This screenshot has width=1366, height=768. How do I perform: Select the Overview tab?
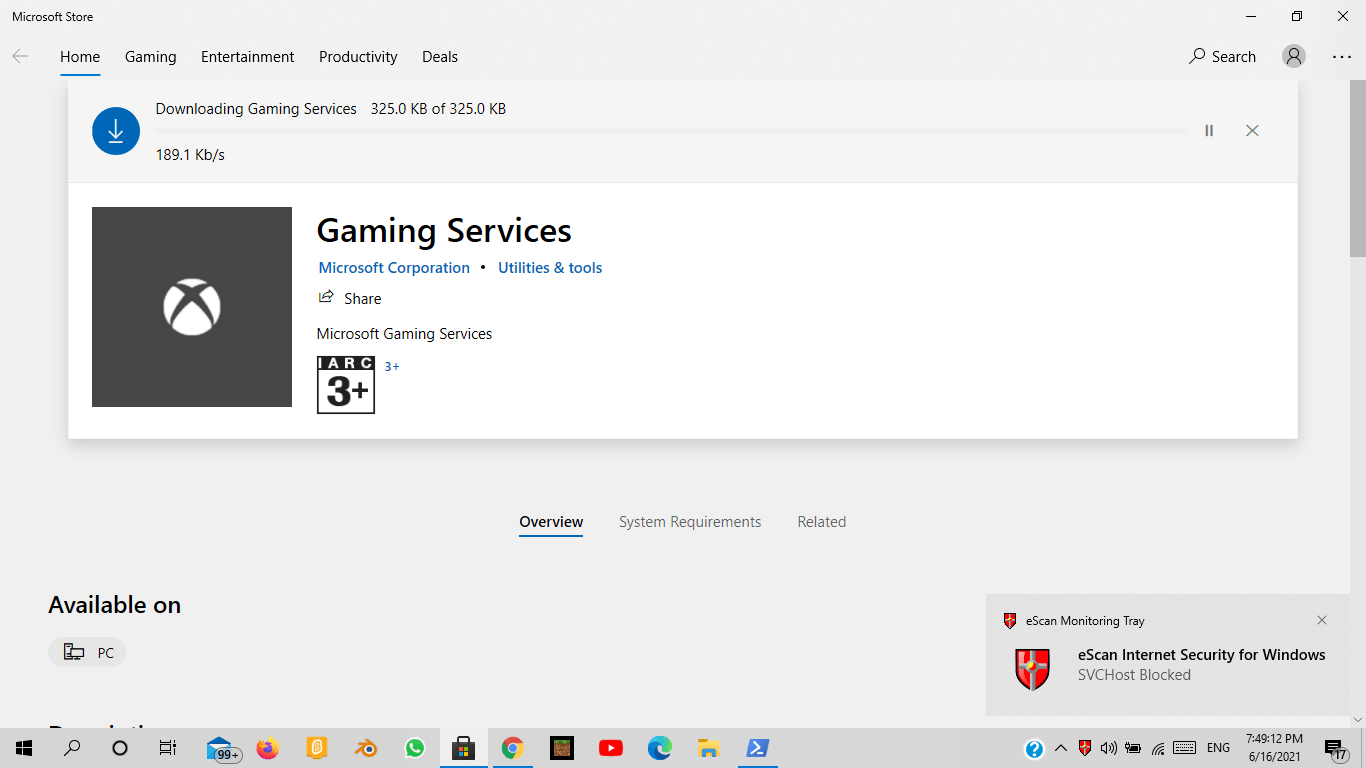pos(551,522)
